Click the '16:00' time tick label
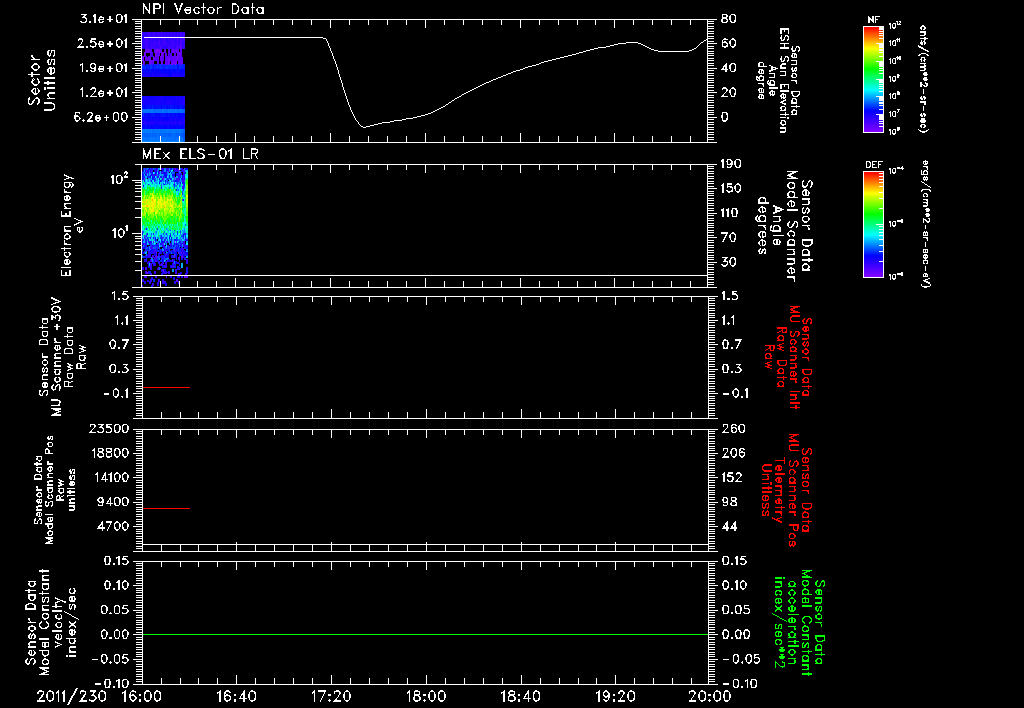Image resolution: width=1024 pixels, height=708 pixels. [x=142, y=696]
